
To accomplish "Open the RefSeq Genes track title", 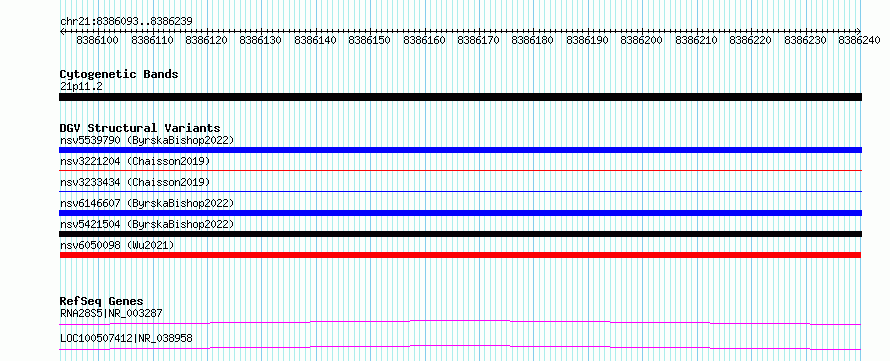I will click(x=102, y=301).
